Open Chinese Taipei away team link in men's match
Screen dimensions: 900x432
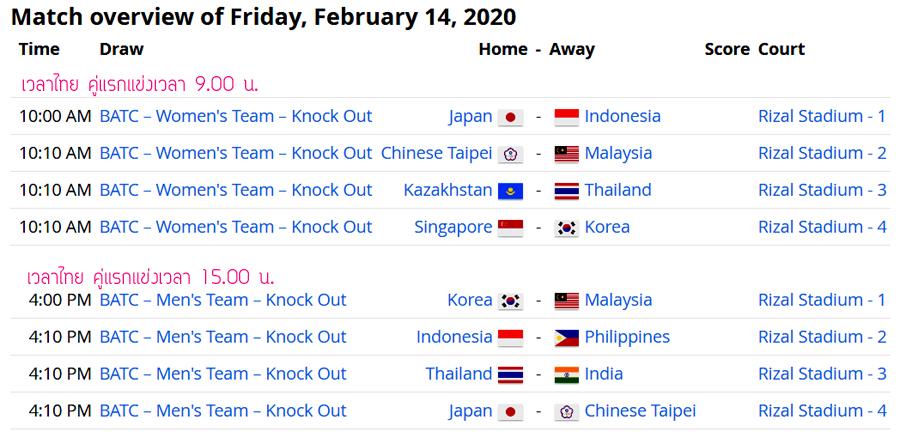tap(640, 411)
